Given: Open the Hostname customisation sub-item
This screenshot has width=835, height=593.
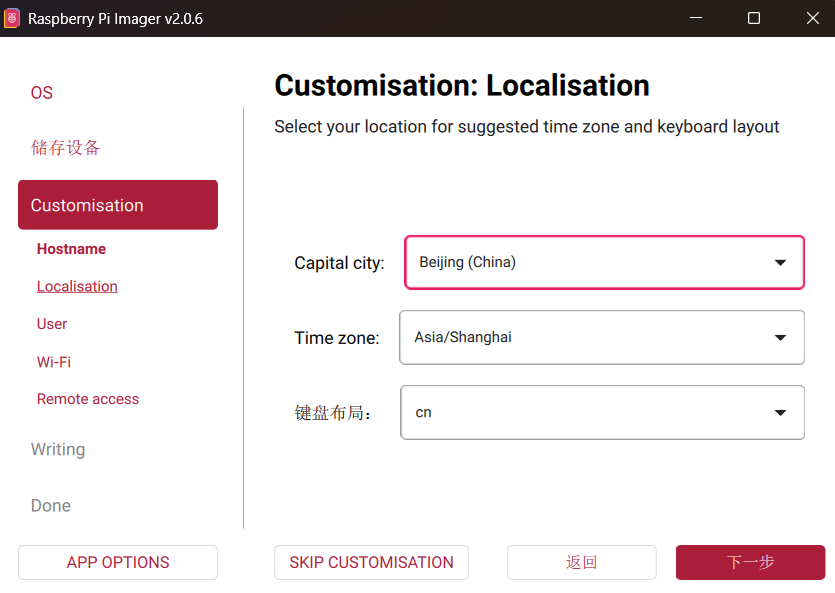Looking at the screenshot, I should pos(71,249).
